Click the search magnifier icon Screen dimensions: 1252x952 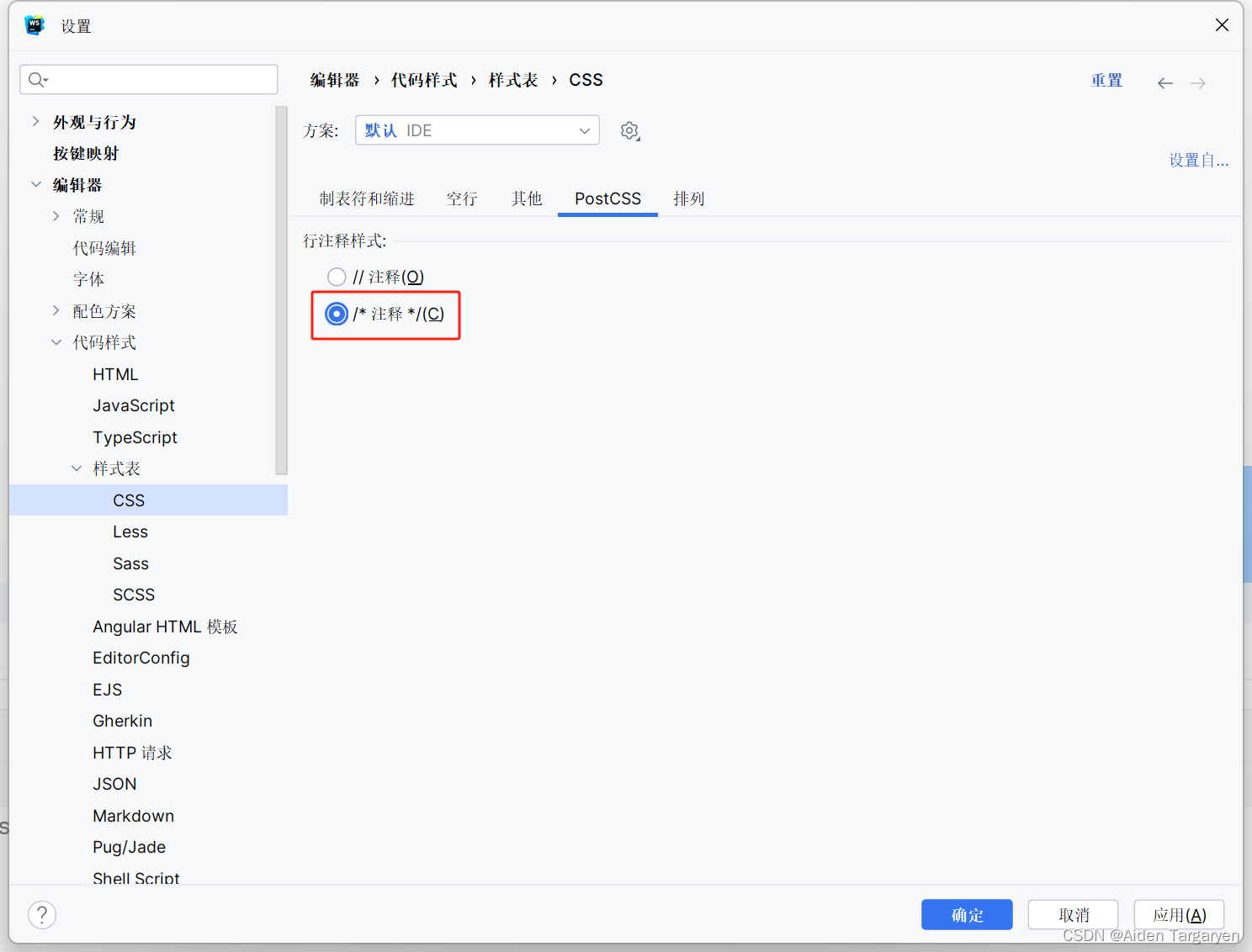pos(37,80)
